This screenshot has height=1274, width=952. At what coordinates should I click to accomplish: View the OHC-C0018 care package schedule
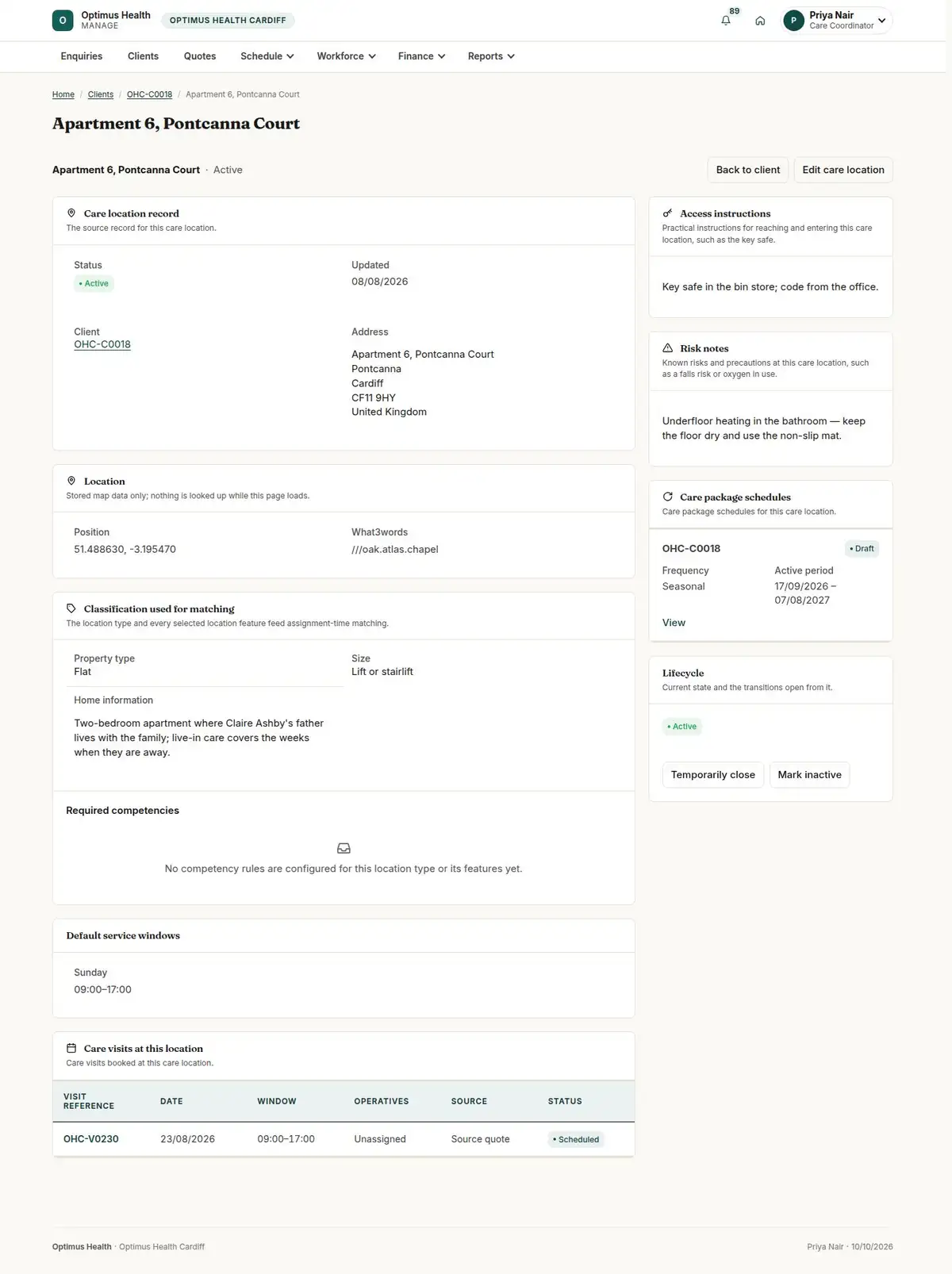point(674,623)
